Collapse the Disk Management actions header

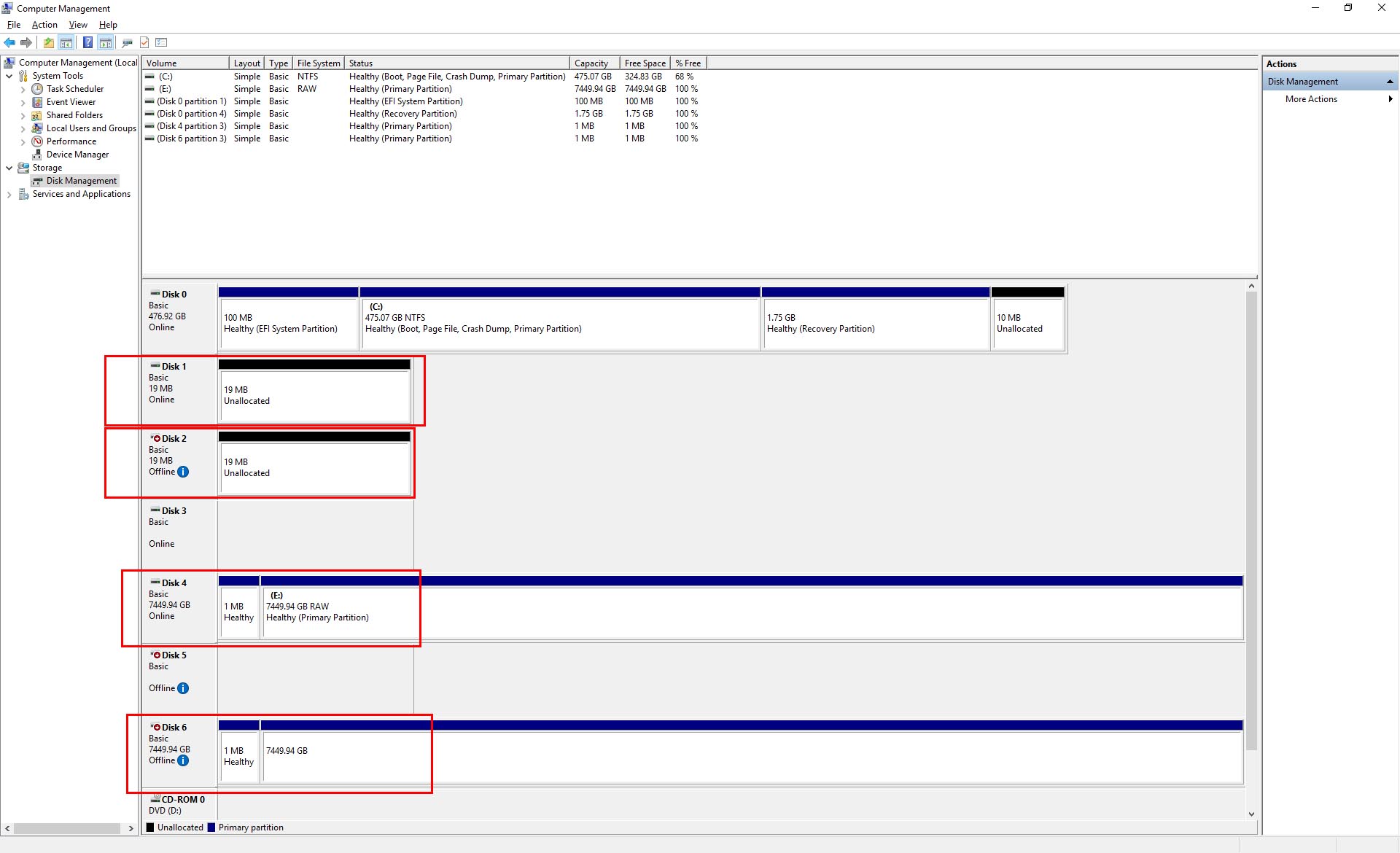1331,82
